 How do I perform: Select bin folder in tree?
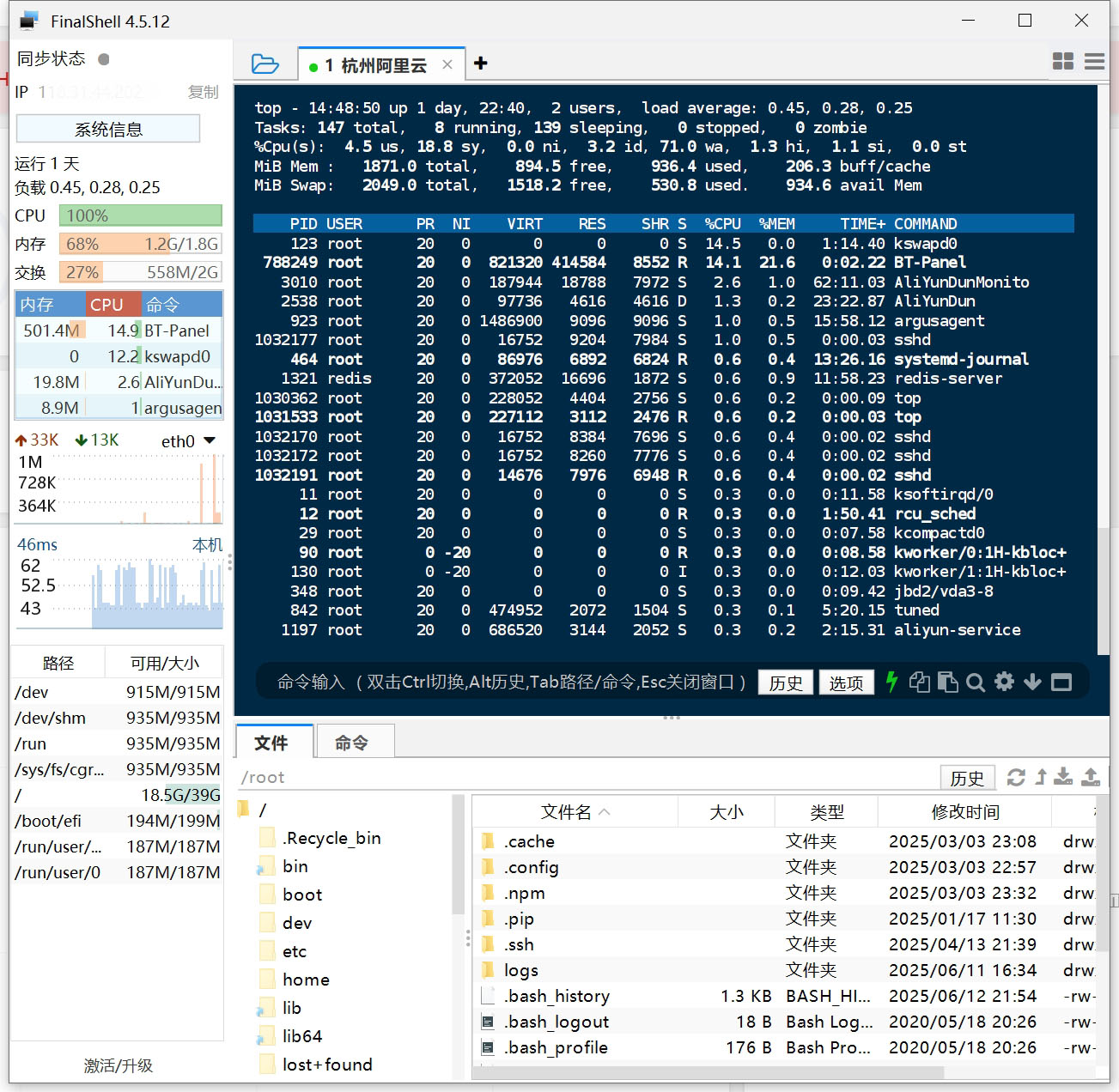[295, 866]
